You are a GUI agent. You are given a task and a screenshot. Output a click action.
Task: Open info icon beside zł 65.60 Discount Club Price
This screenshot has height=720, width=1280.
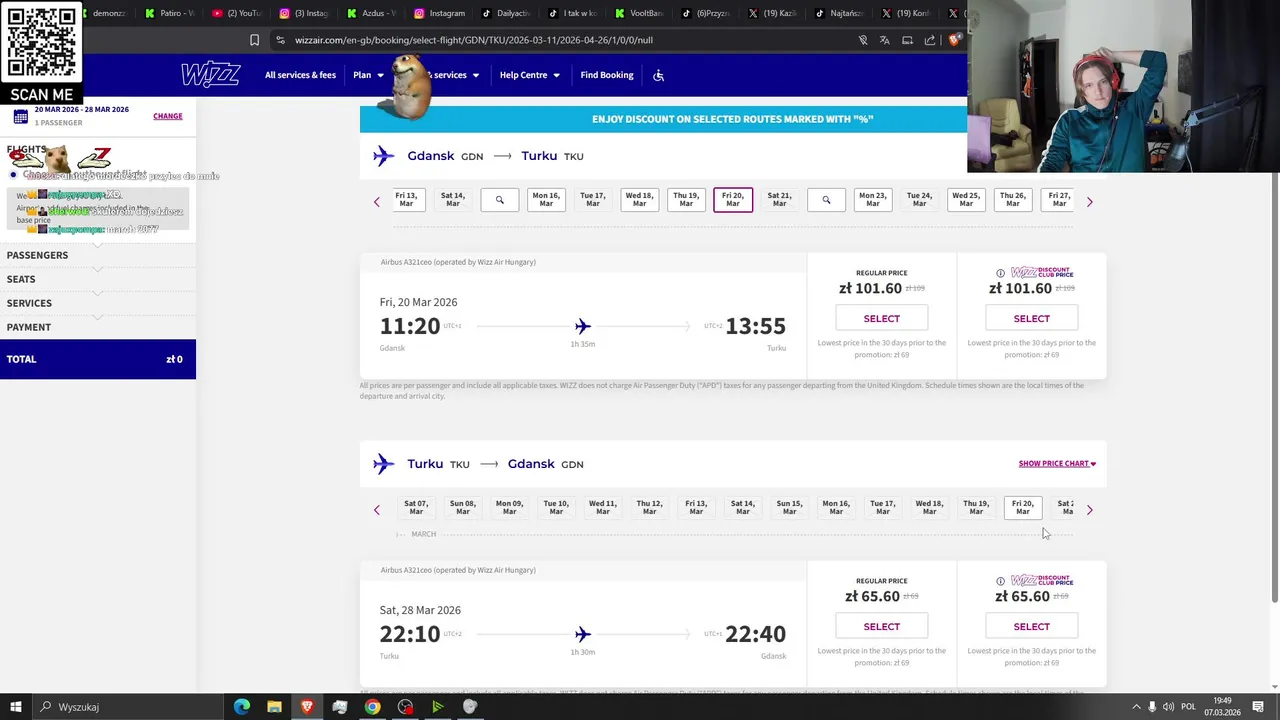(x=1000, y=581)
